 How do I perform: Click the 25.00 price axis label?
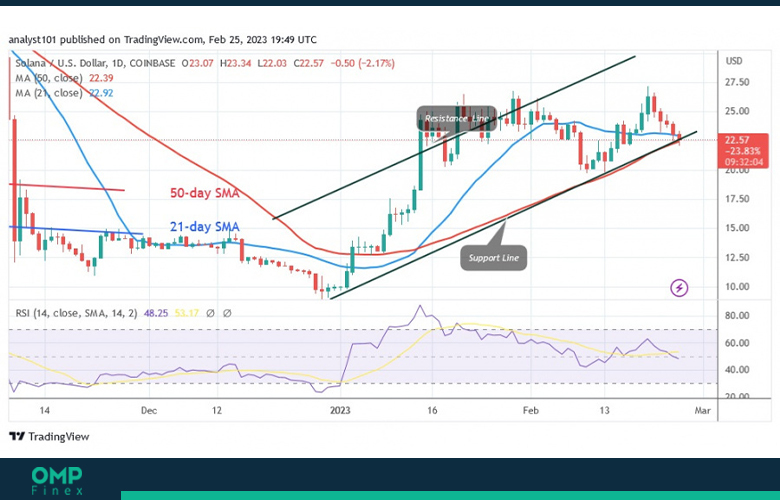pos(737,111)
